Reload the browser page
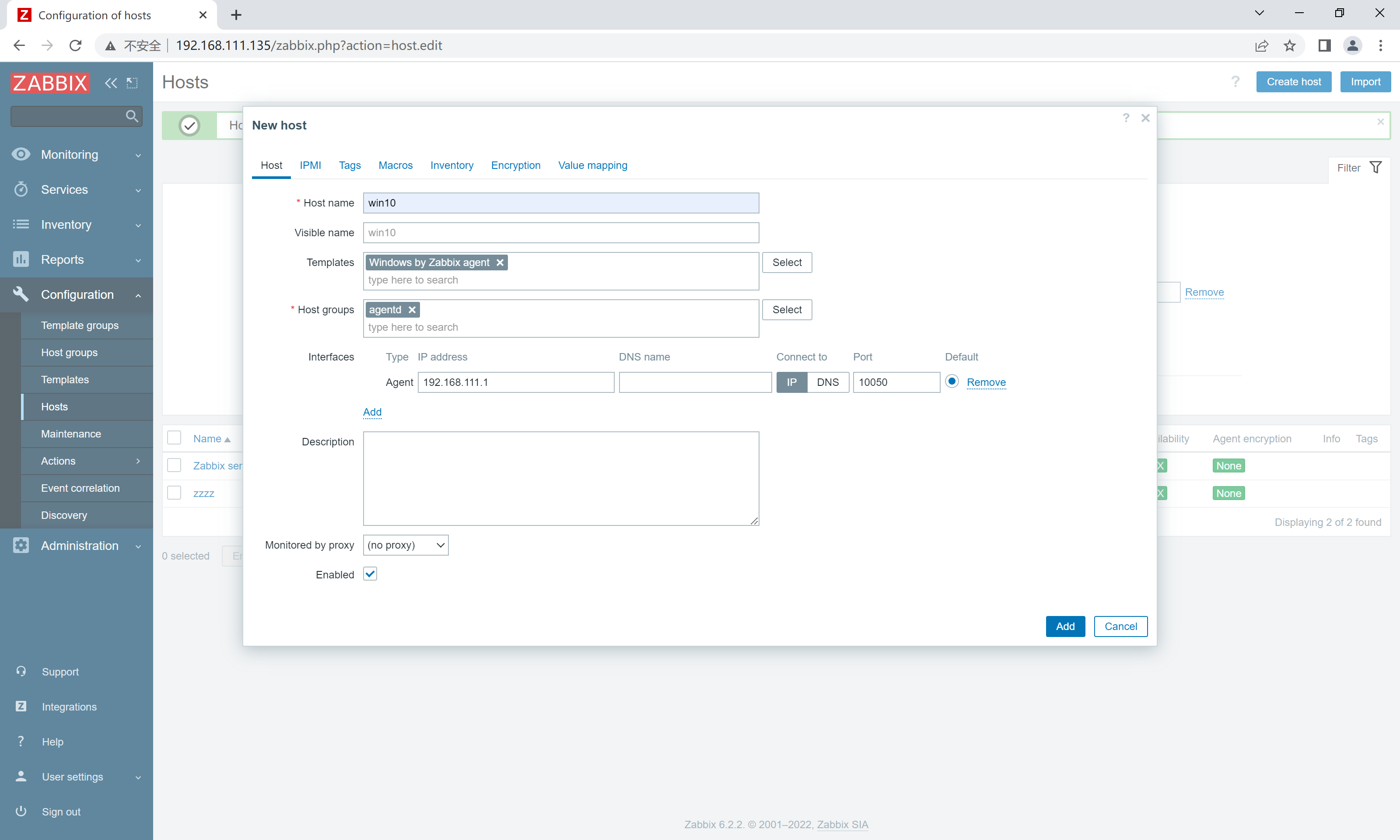Screen dimensions: 1400x840 click(x=75, y=46)
